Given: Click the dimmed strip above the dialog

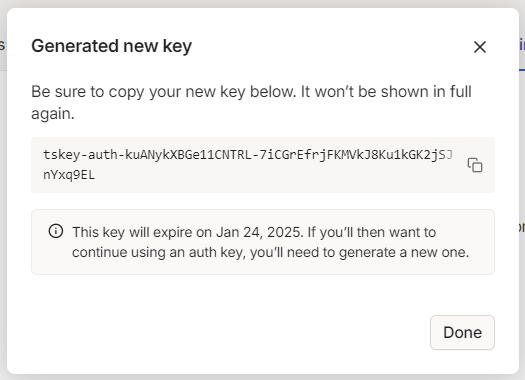Looking at the screenshot, I should click(262, 3).
